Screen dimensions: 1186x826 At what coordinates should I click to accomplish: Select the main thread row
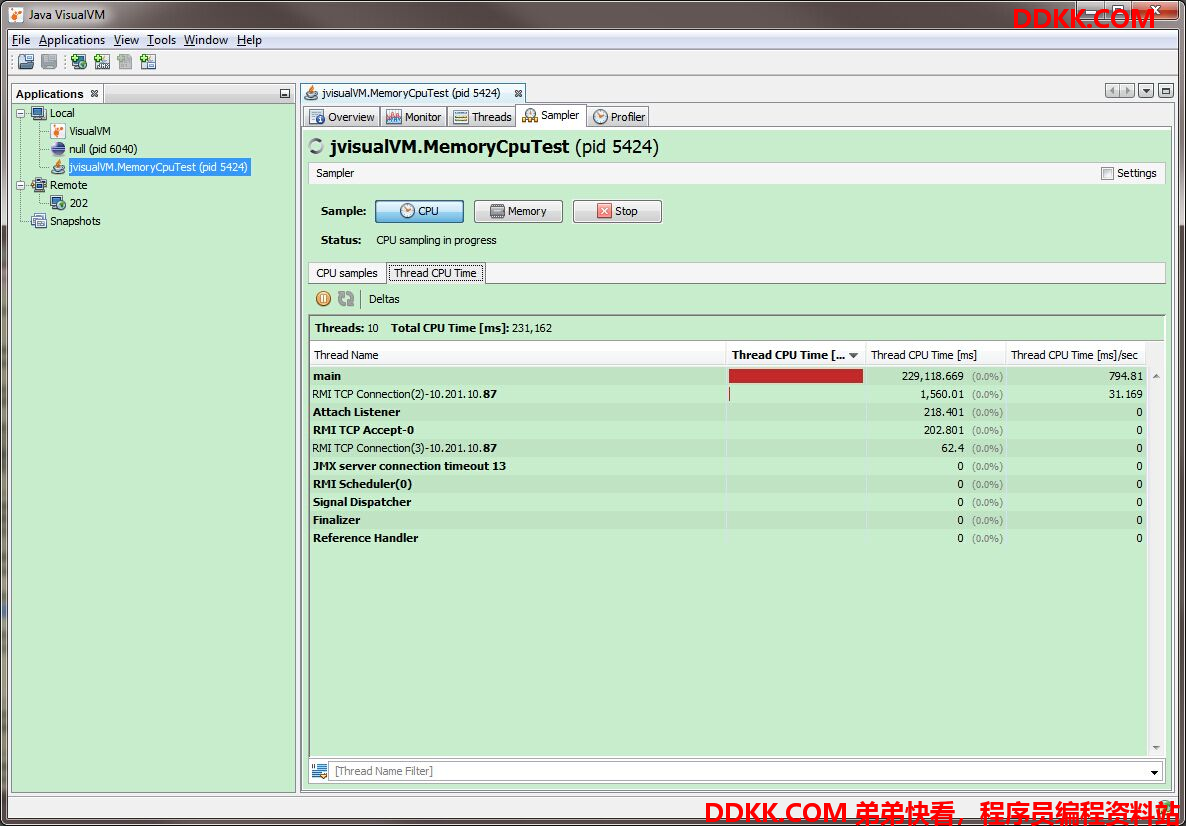[x=728, y=376]
